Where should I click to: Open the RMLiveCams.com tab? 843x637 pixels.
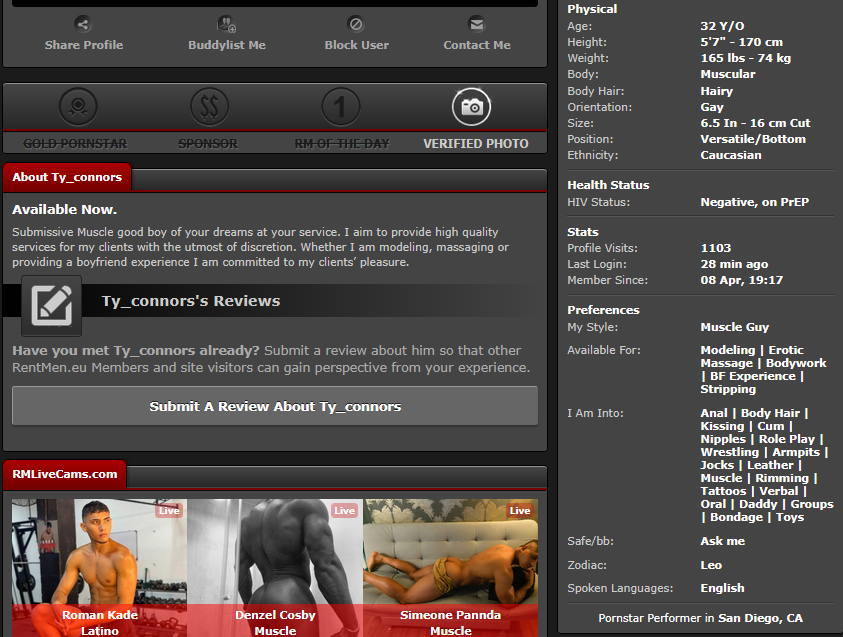tap(65, 474)
